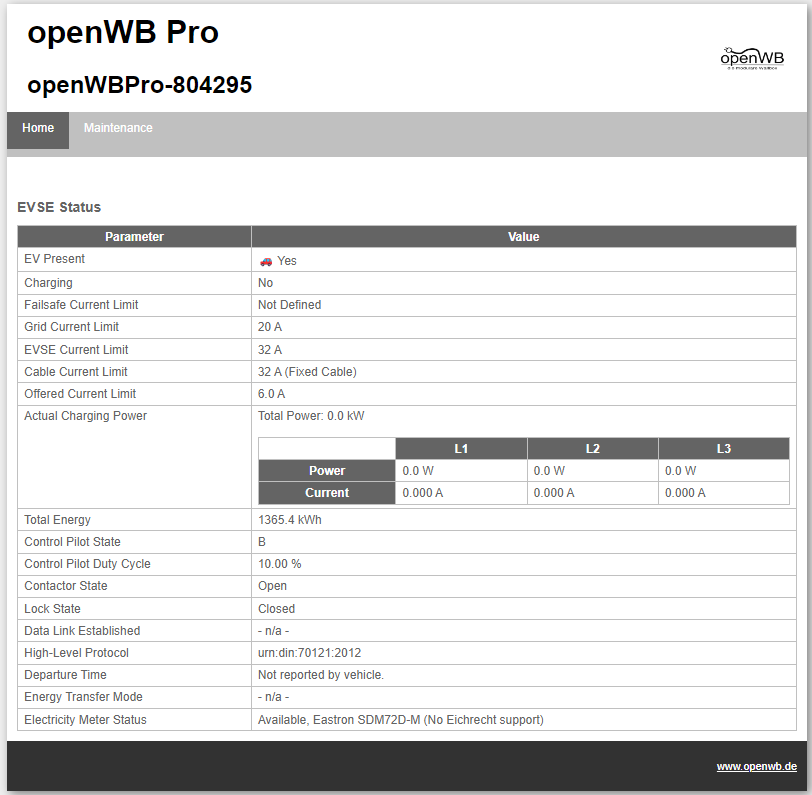Select the 32 A (Fixed Cable) value
812x795 pixels.
[x=307, y=372]
